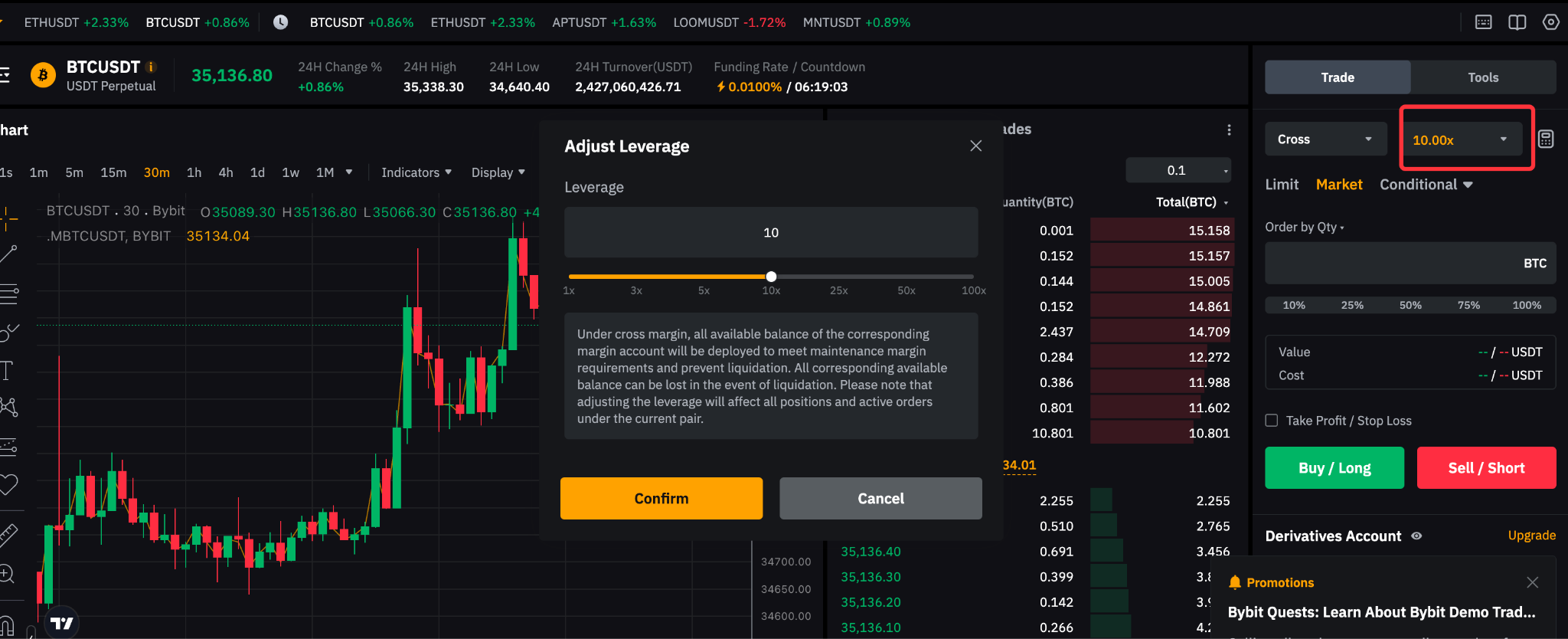Image resolution: width=1568 pixels, height=639 pixels.
Task: Select the 1d chart timeframe
Action: pyautogui.click(x=257, y=172)
